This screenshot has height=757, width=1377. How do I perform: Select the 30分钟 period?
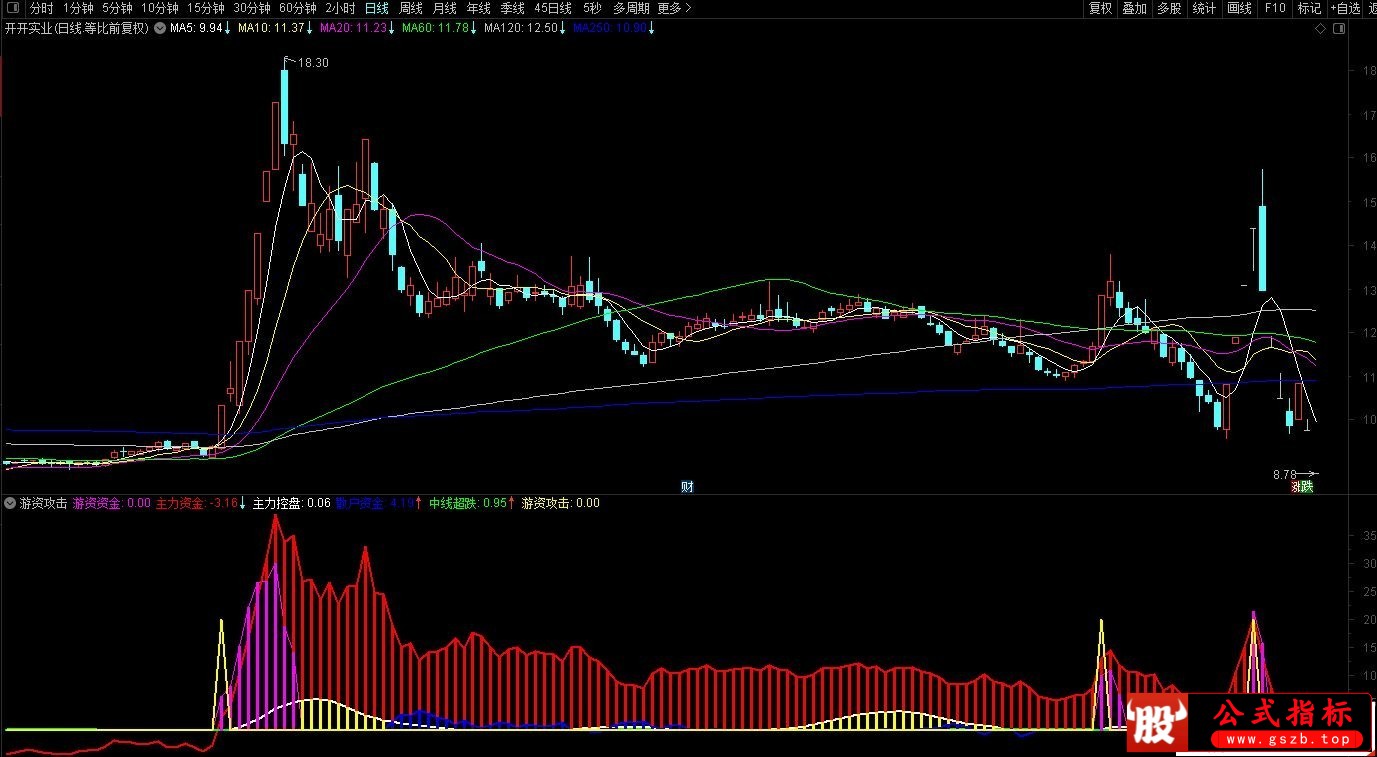252,8
